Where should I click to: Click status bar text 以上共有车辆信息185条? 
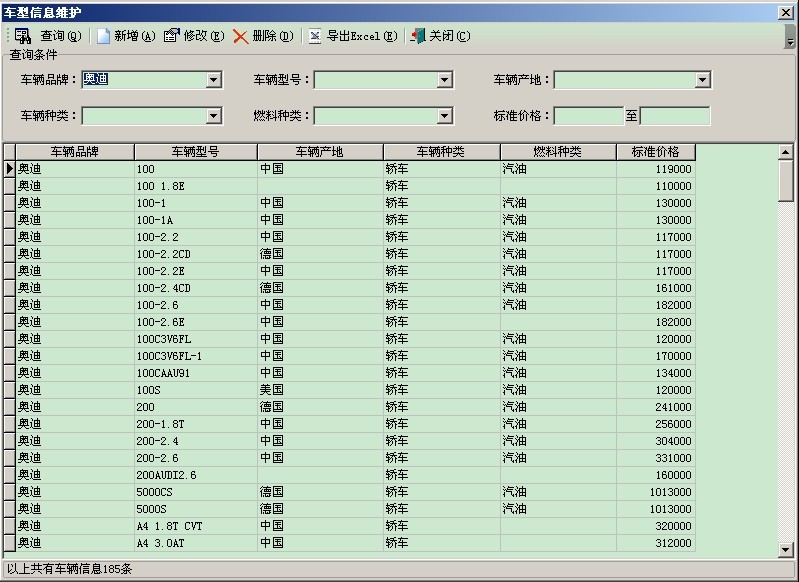point(69,569)
